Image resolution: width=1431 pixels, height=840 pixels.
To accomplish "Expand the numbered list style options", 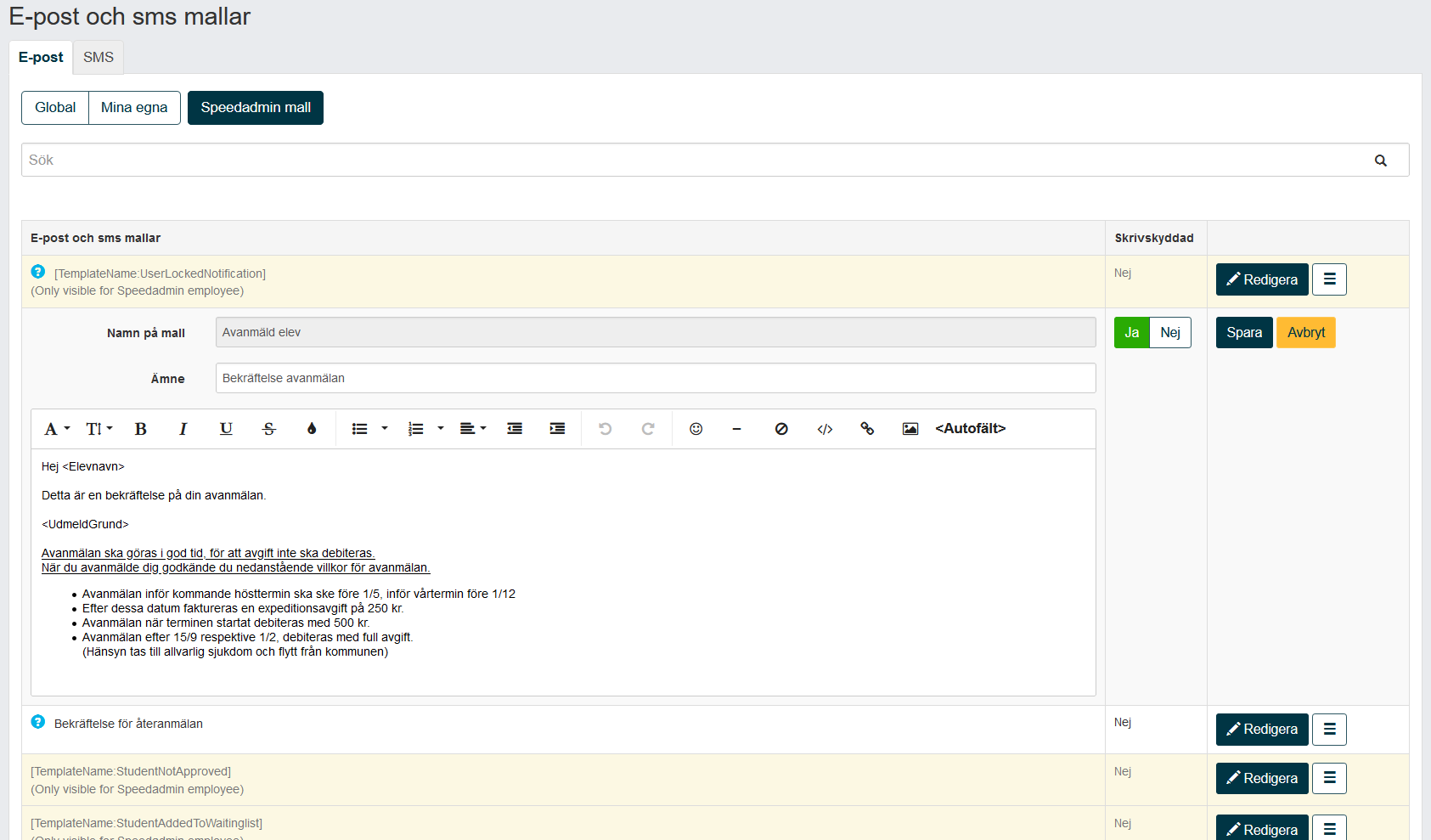I will pos(441,429).
